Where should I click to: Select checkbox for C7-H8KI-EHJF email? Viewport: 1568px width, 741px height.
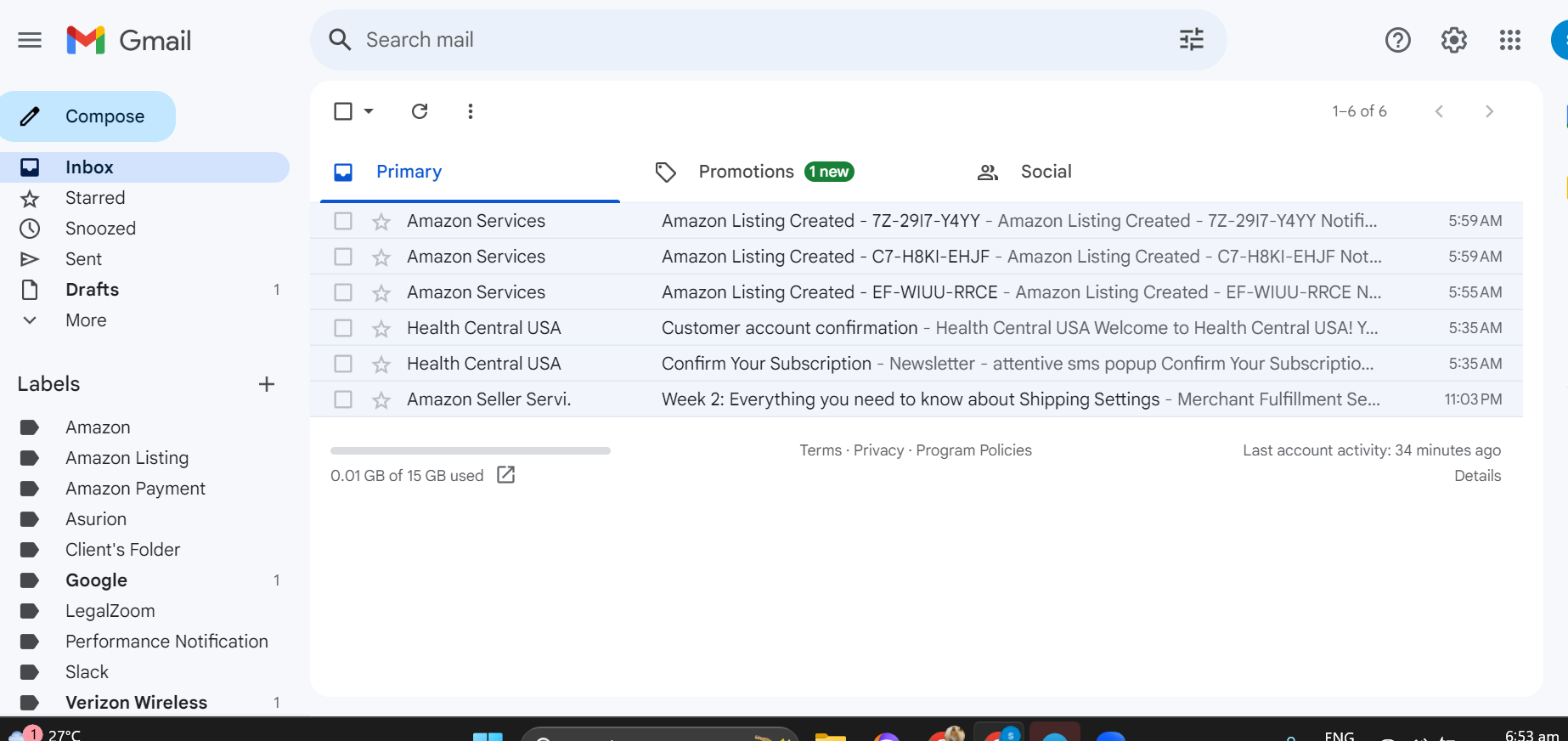[x=343, y=257]
